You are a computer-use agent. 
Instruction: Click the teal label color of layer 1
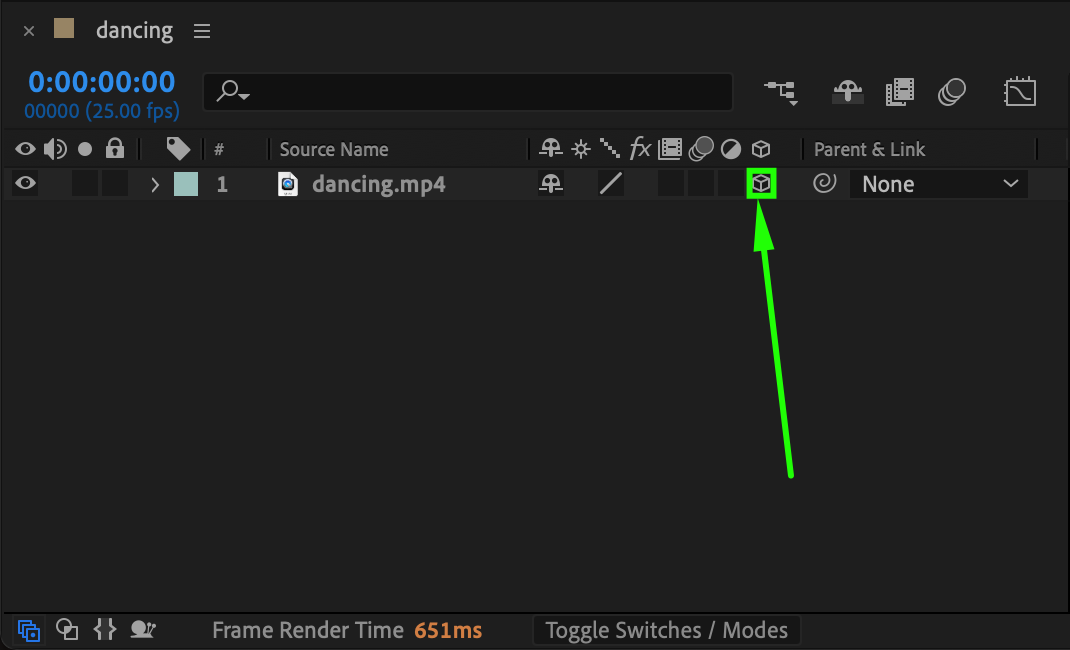(185, 184)
